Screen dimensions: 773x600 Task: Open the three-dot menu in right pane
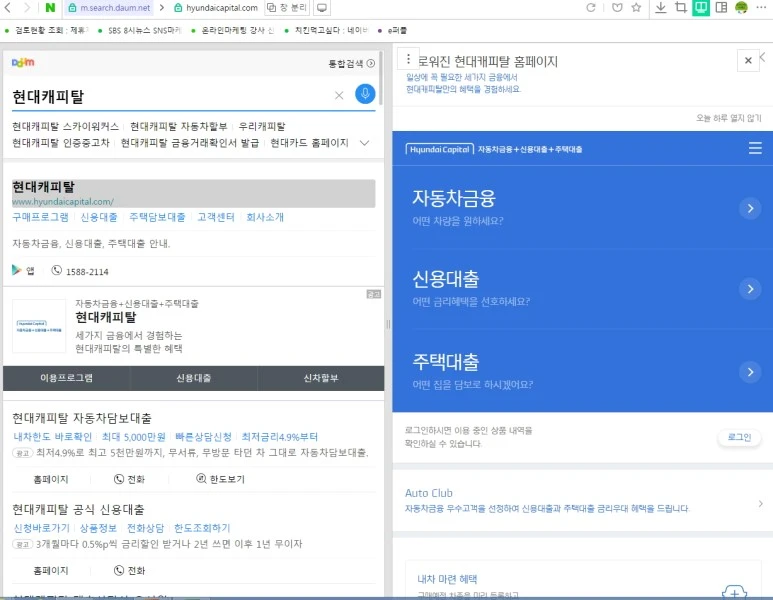click(x=408, y=59)
